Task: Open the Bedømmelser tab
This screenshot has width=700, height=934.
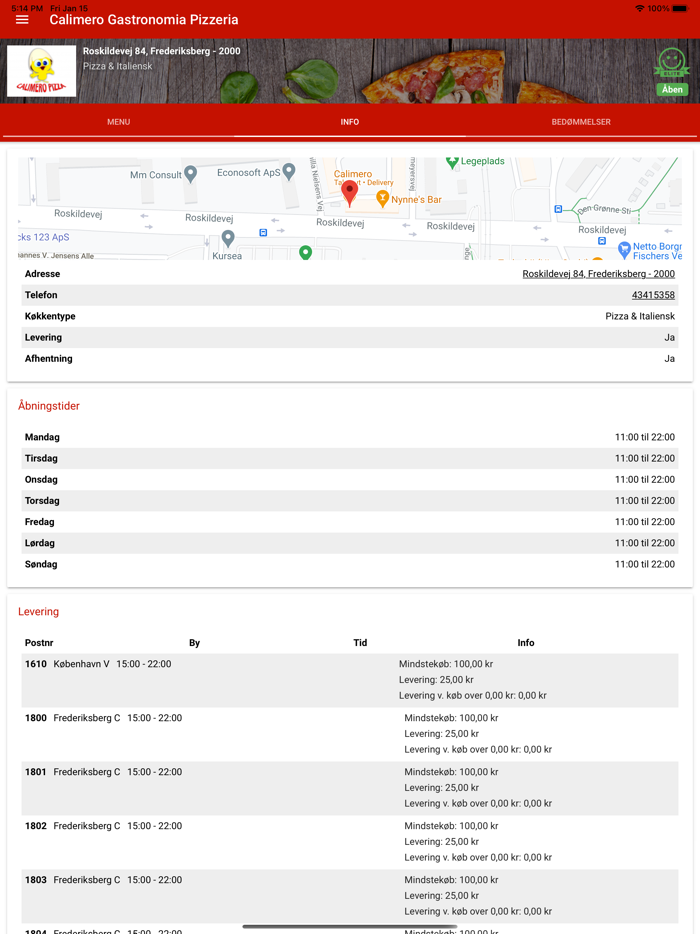Action: tap(581, 122)
